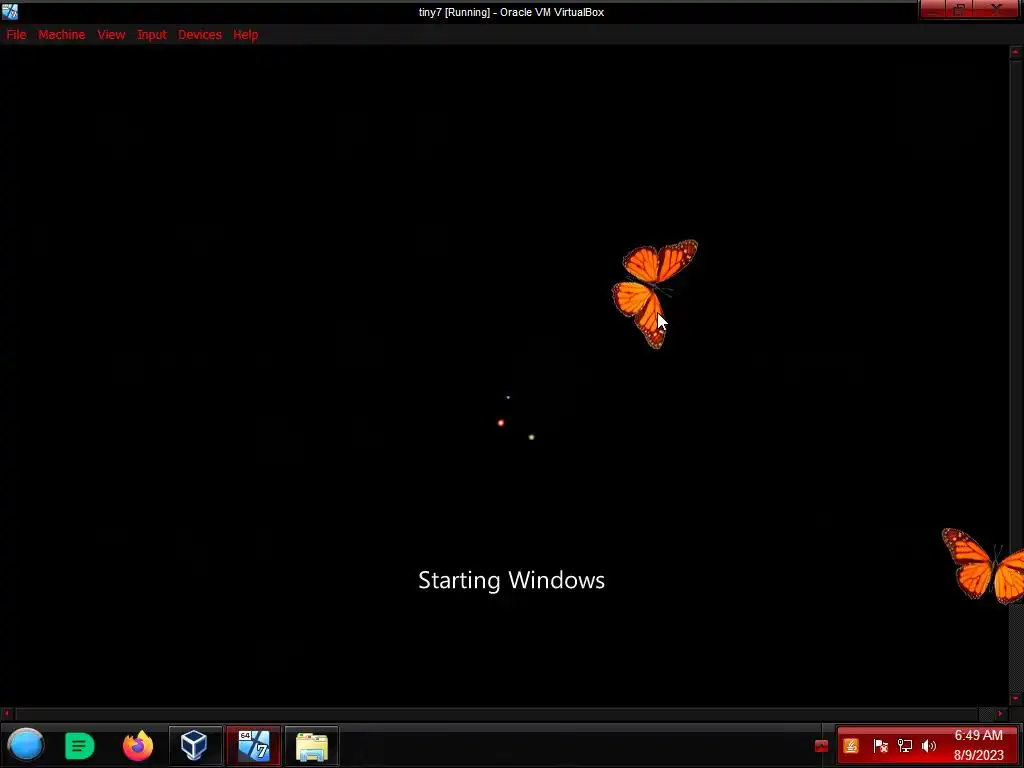Open the network tray icon
This screenshot has height=768, width=1024.
point(904,746)
